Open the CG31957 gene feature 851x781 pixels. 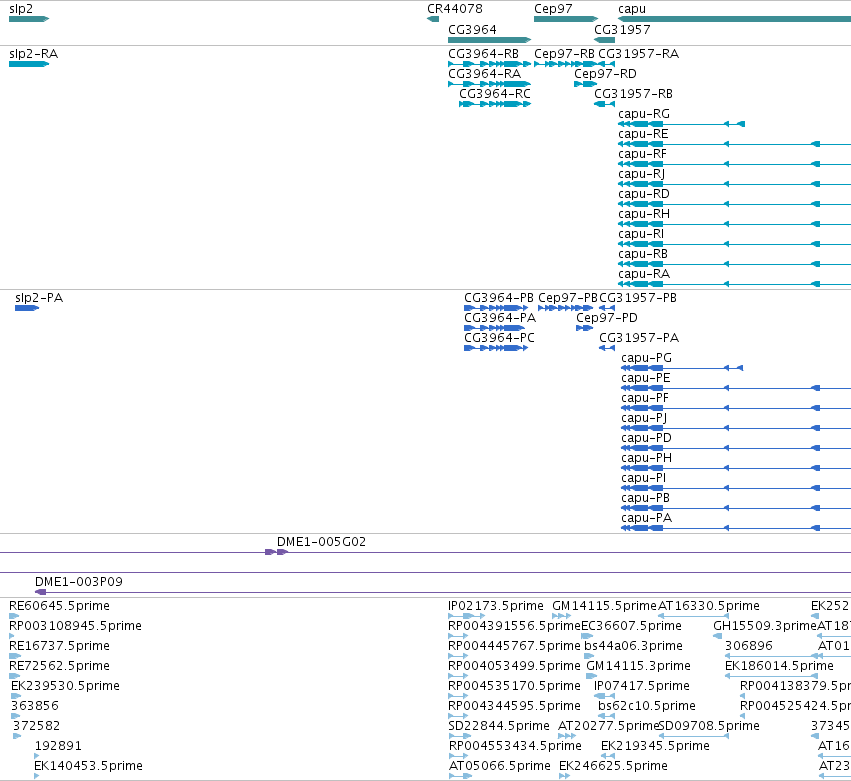(x=605, y=40)
